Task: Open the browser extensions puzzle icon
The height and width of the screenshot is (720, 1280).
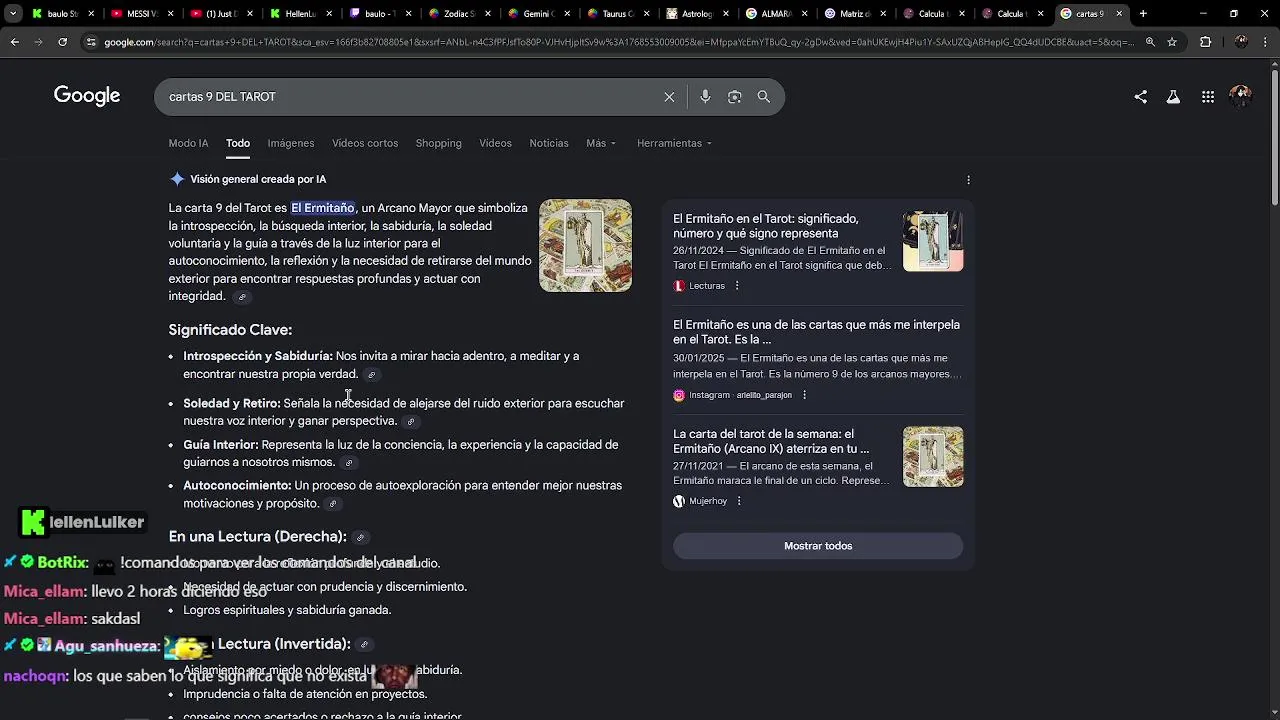Action: point(1205,42)
